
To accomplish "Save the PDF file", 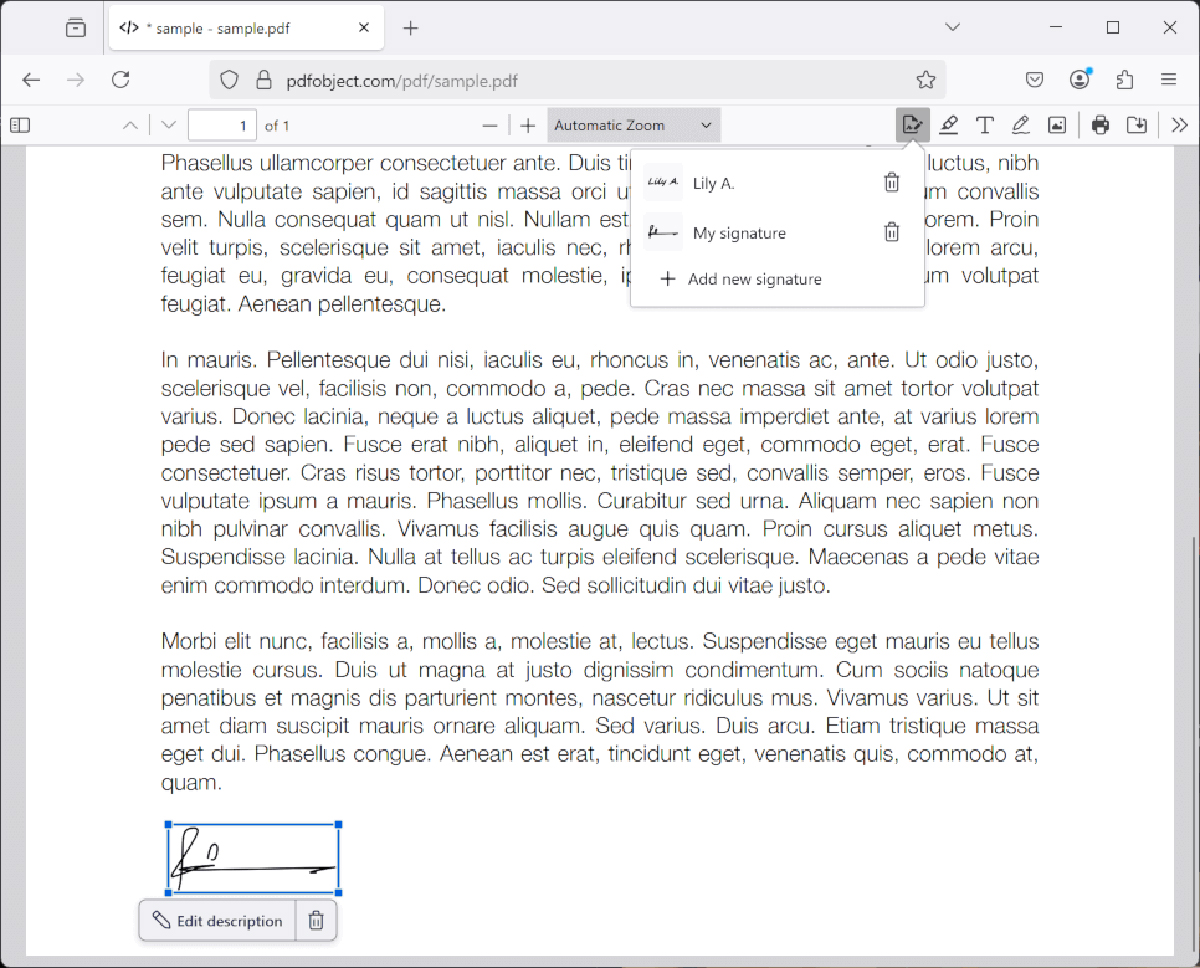I will (x=1137, y=124).
